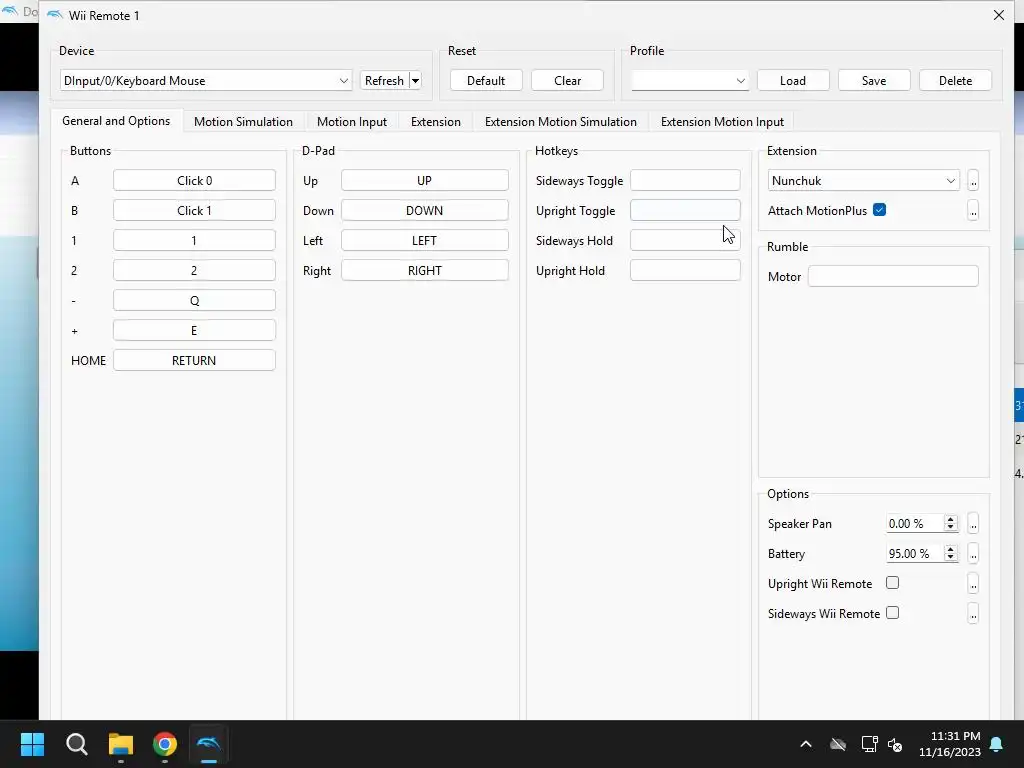
Task: Load the selected profile
Action: [793, 80]
